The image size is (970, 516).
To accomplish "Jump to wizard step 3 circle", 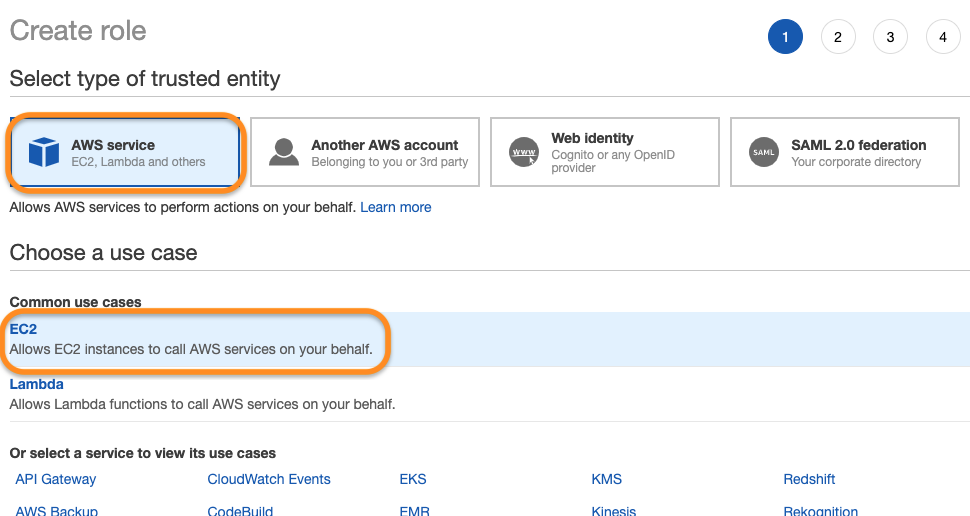I will coord(890,38).
